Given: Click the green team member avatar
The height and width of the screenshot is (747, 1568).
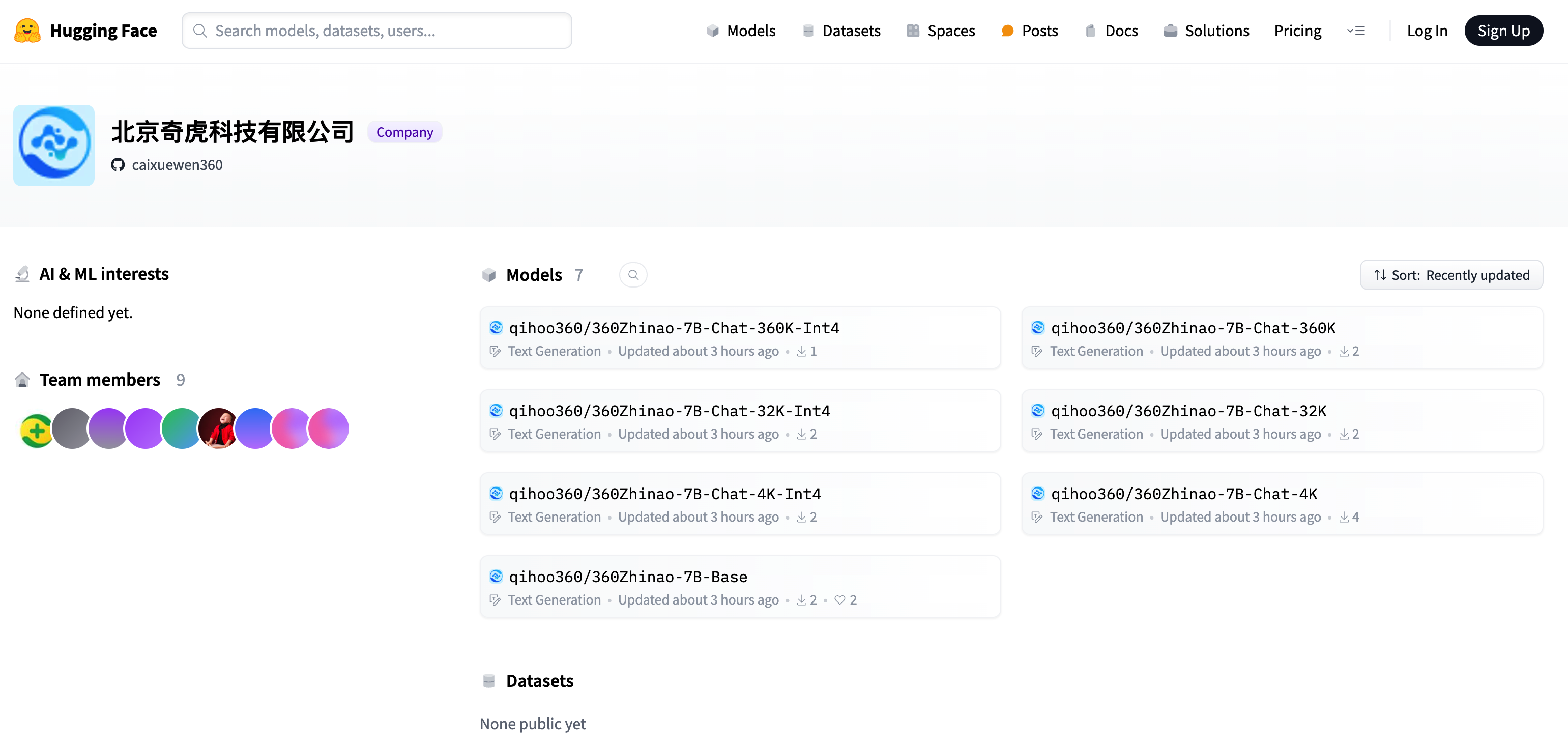Looking at the screenshot, I should tap(182, 428).
